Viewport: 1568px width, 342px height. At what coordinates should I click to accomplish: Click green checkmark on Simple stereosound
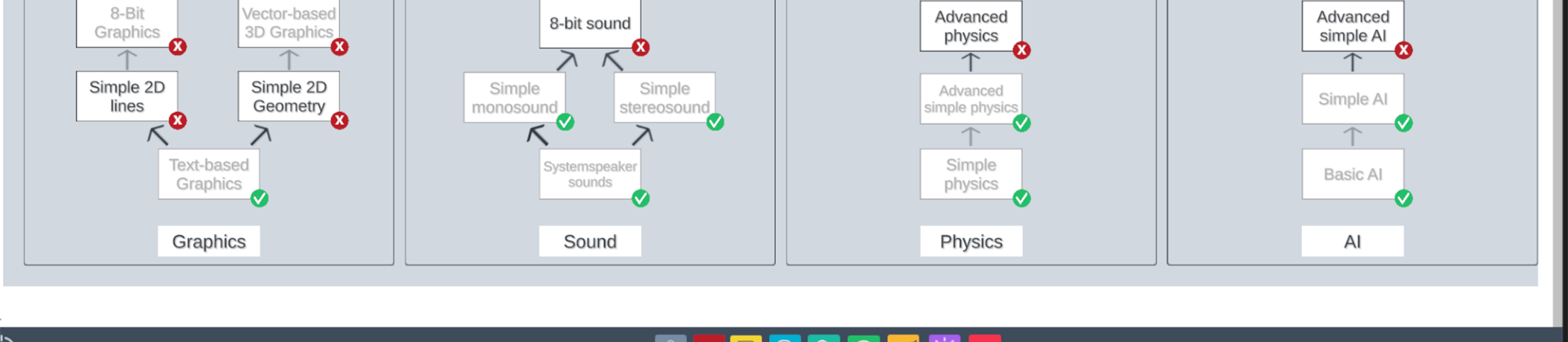click(715, 122)
